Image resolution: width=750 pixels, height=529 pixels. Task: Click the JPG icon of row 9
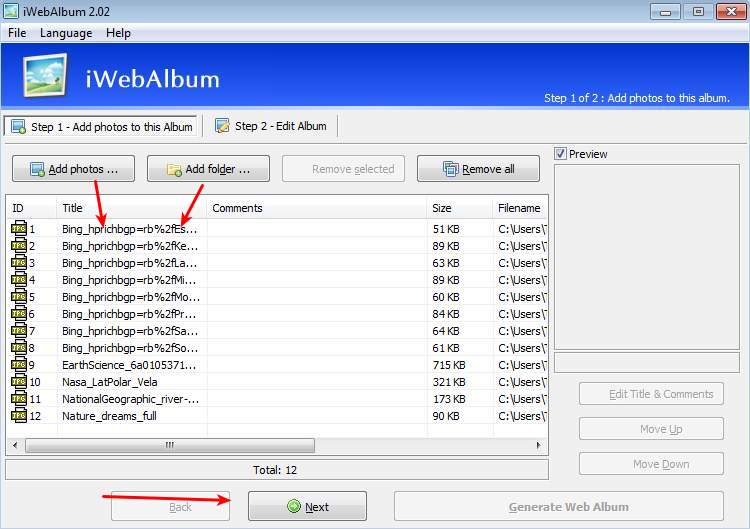point(19,364)
